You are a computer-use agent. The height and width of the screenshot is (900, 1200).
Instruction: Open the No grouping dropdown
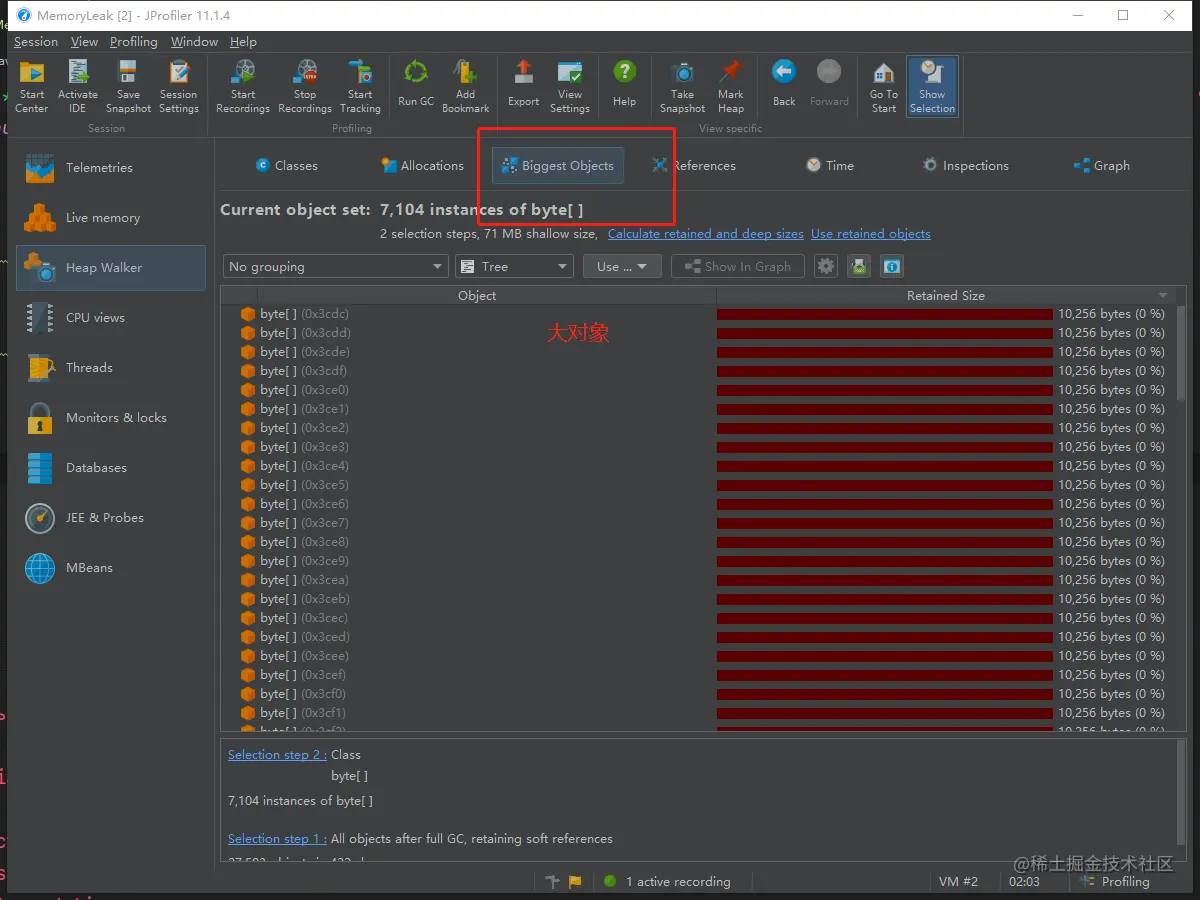click(335, 267)
